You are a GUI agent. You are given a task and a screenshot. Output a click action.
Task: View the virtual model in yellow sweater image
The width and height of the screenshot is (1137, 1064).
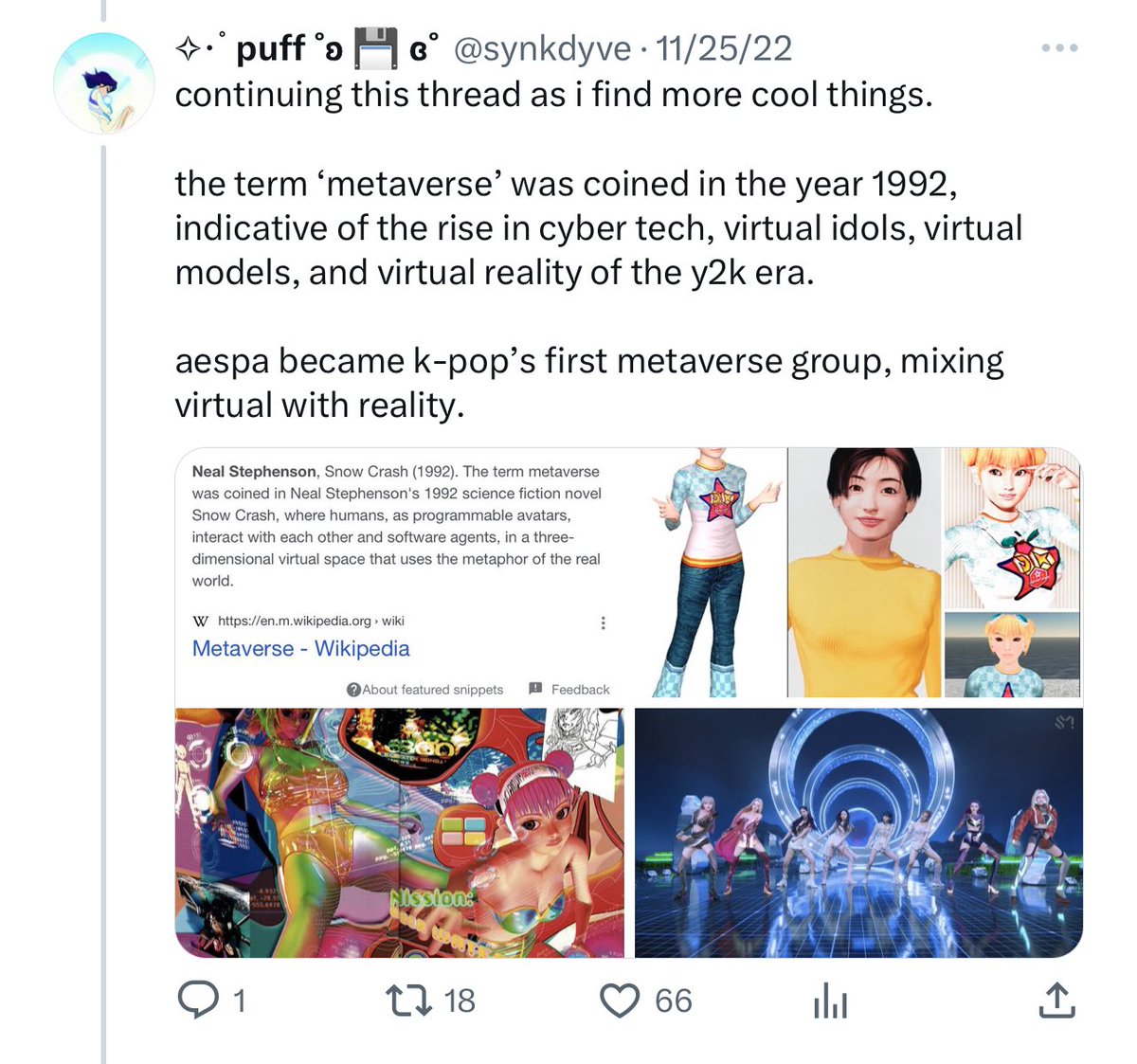pyautogui.click(x=864, y=573)
